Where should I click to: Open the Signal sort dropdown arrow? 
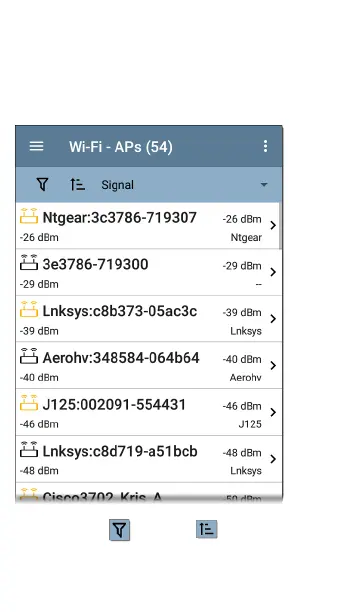264,185
